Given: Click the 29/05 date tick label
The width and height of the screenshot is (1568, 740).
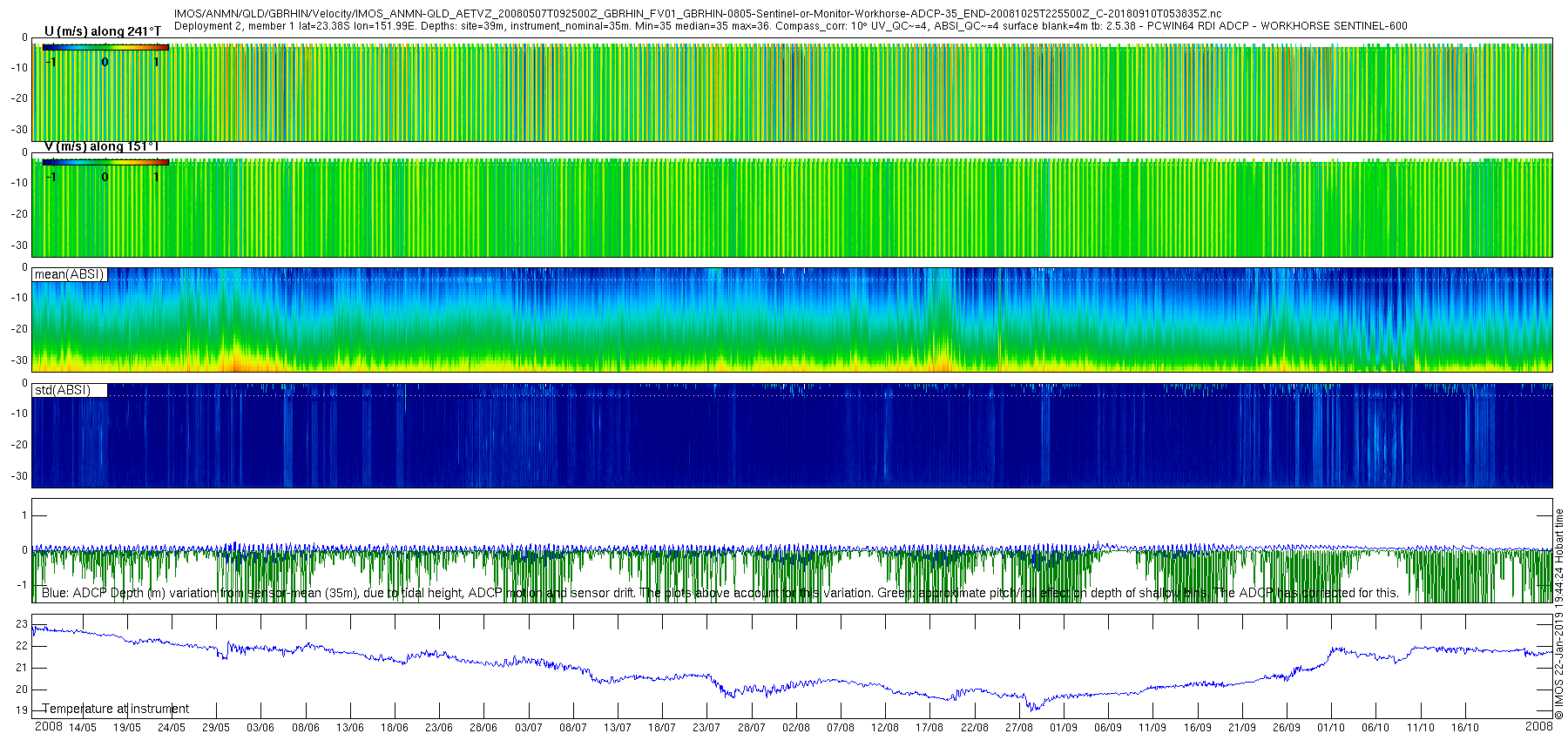Looking at the screenshot, I should tap(216, 728).
